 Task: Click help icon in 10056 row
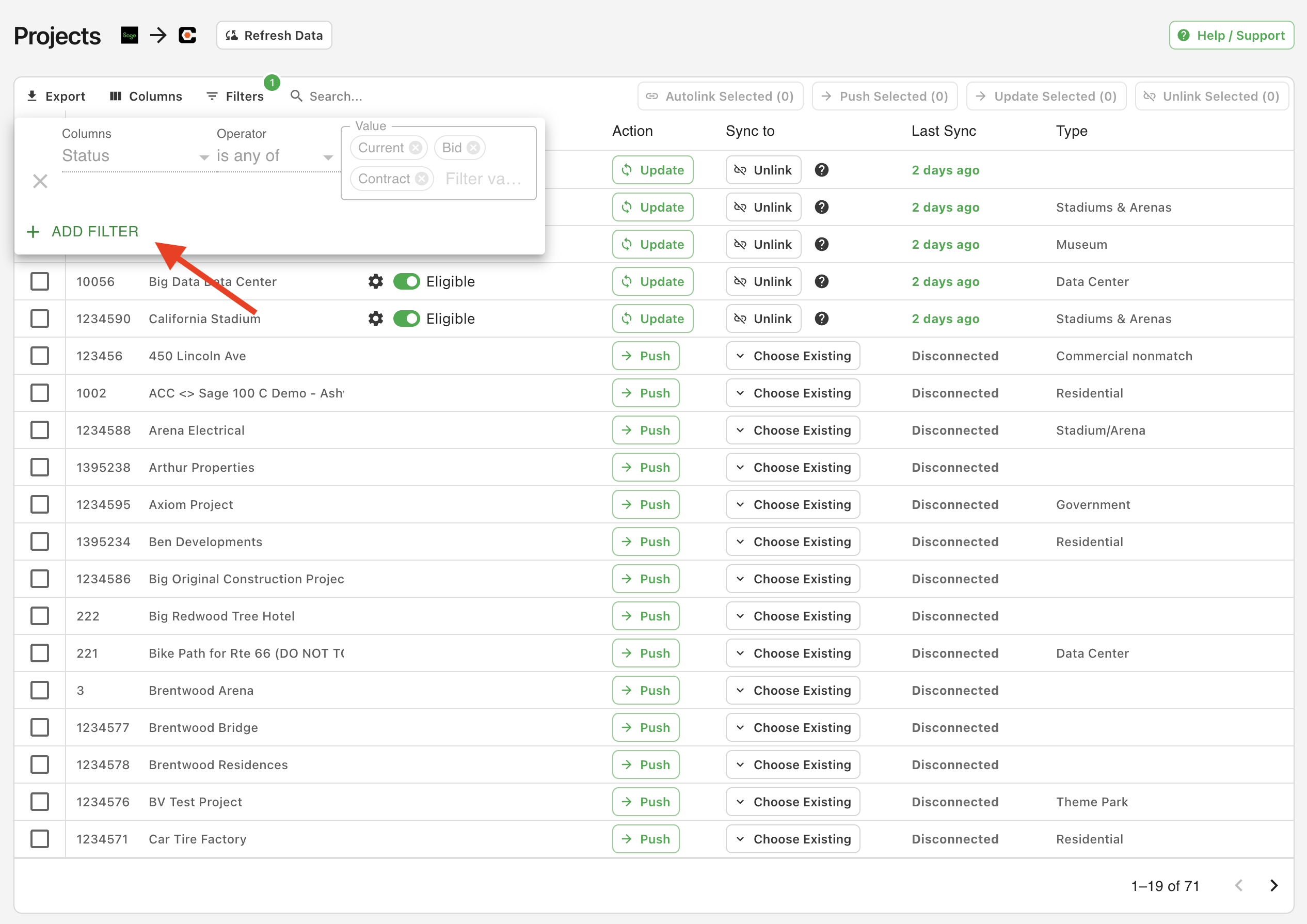(x=821, y=281)
